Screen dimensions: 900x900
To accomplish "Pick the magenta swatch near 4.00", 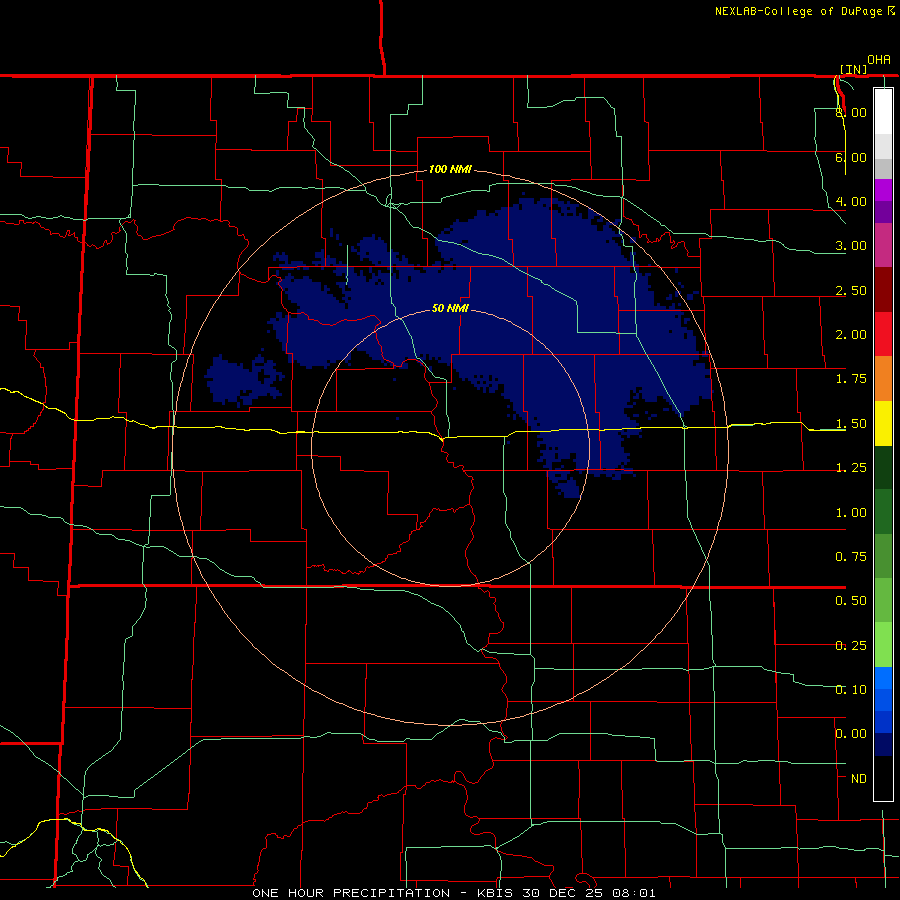I will click(x=883, y=190).
